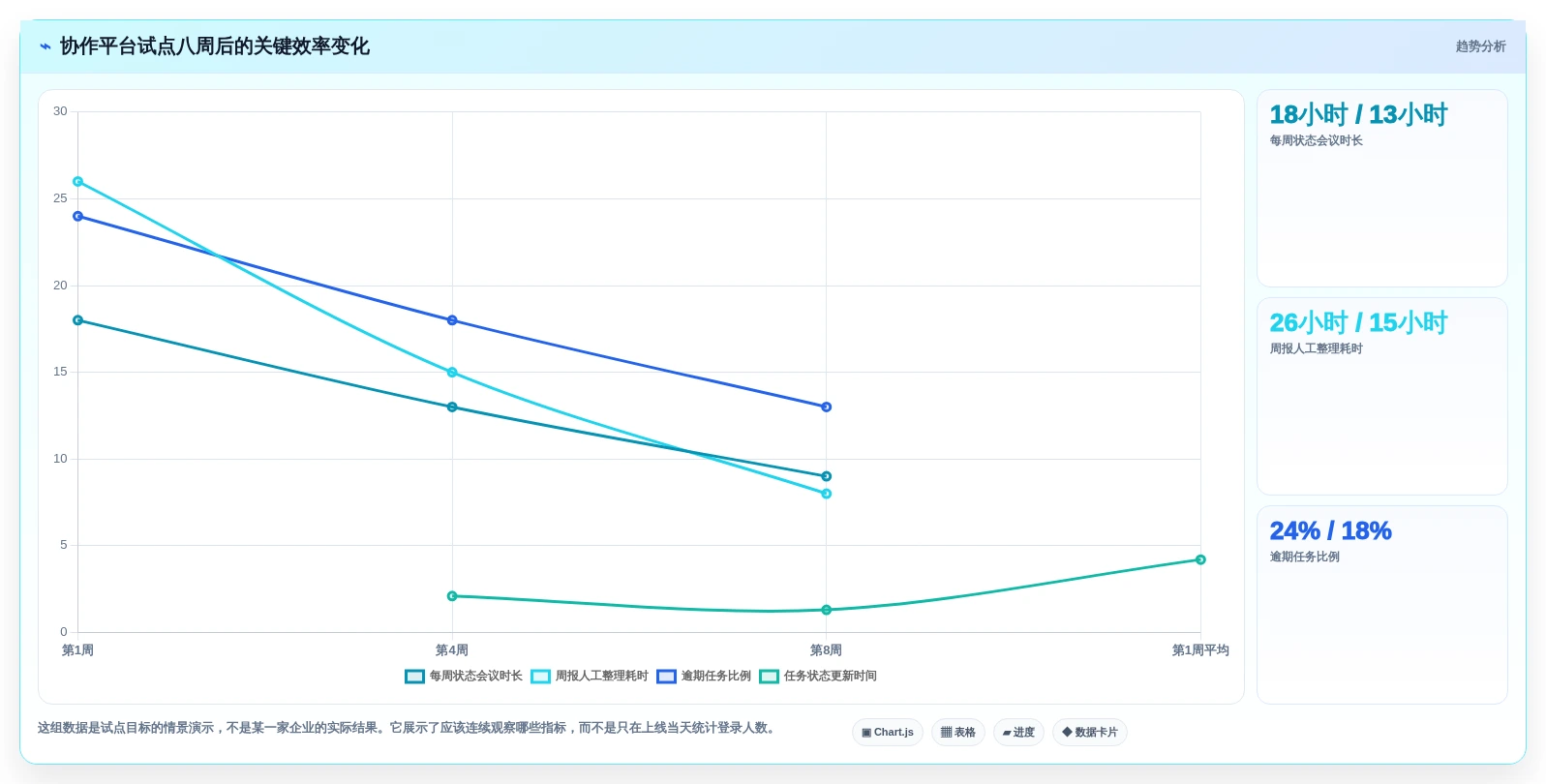
Task: Click the 第8周 point at 9 on the teal line
Action: coord(826,476)
